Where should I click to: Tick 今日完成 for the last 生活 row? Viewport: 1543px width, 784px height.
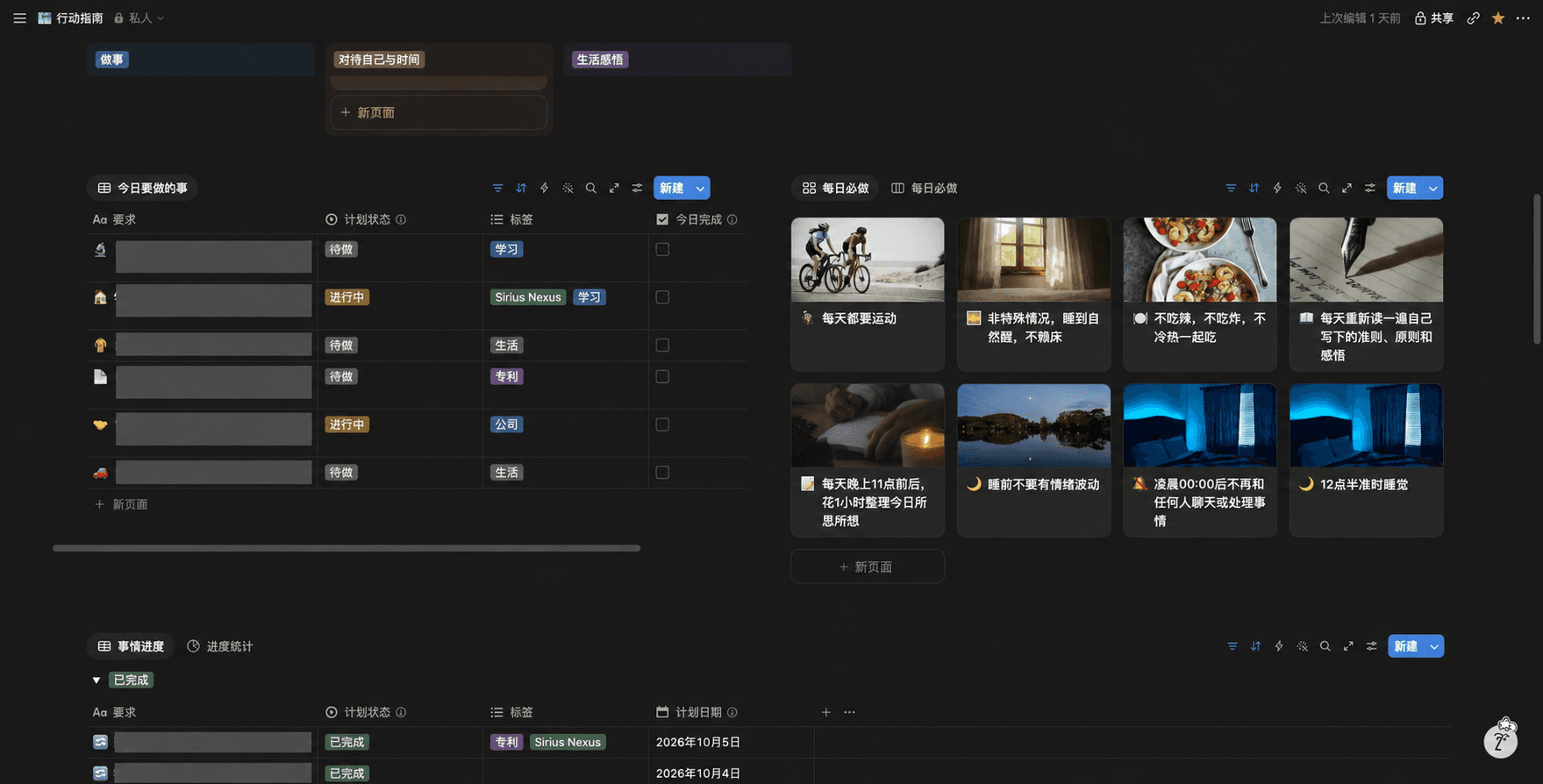662,472
